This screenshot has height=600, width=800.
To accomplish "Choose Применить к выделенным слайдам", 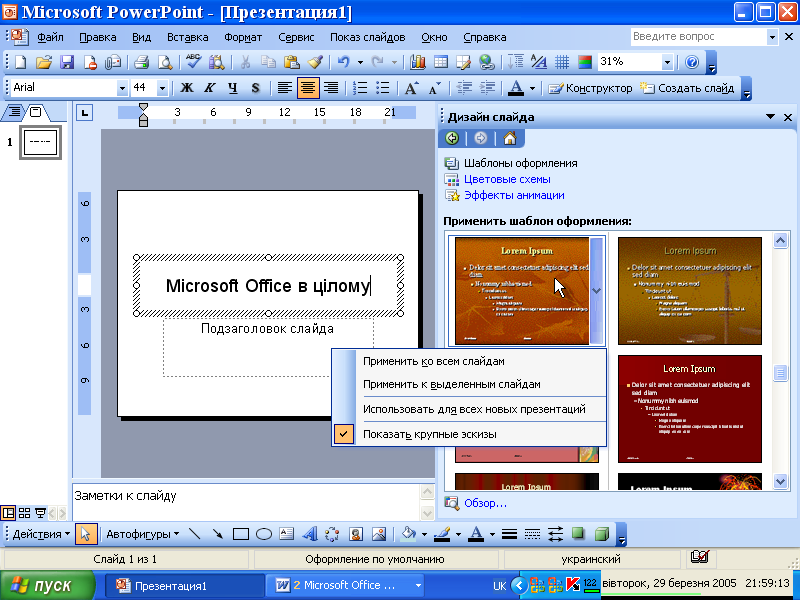I will (x=469, y=384).
